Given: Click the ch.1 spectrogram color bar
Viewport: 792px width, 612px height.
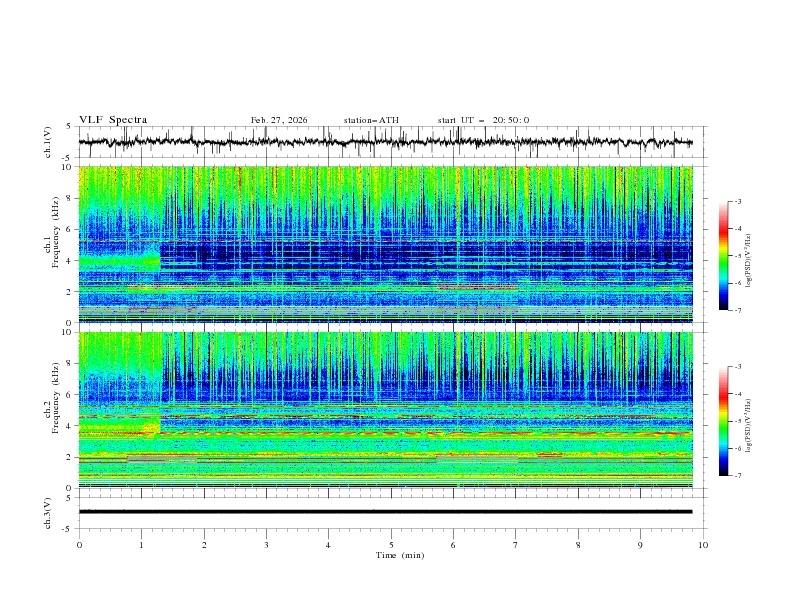Looking at the screenshot, I should point(723,255).
